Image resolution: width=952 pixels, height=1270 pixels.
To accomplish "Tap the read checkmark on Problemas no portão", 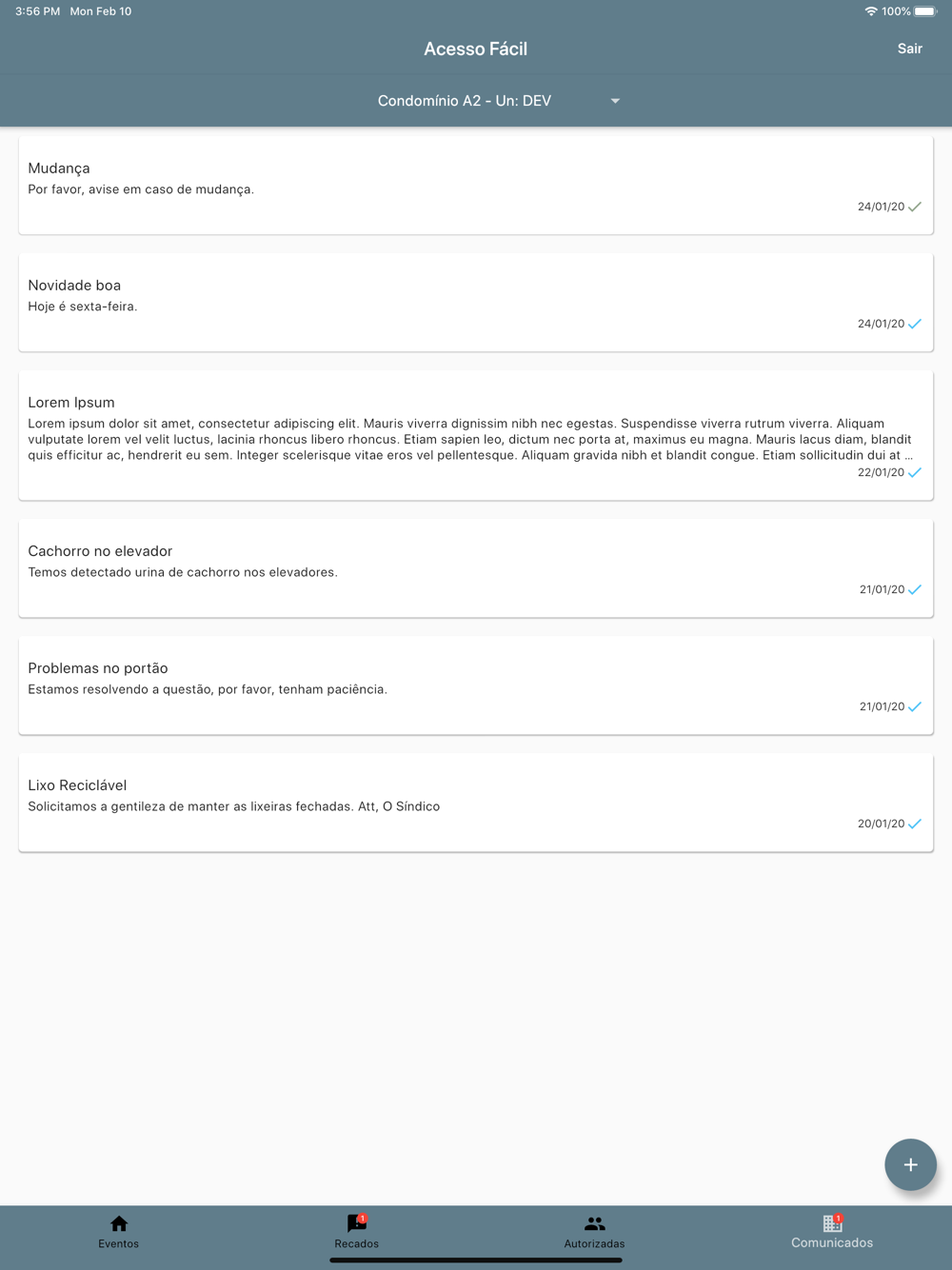I will pos(915,706).
